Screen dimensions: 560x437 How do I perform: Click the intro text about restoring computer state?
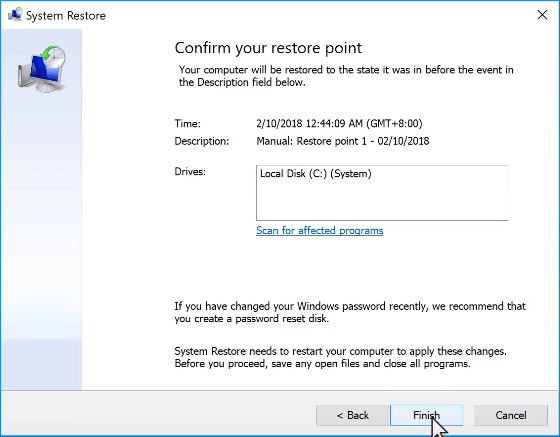[346, 76]
